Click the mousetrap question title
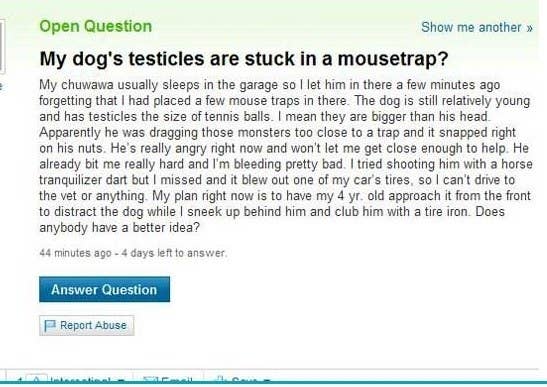This screenshot has width=547, height=387. (243, 59)
